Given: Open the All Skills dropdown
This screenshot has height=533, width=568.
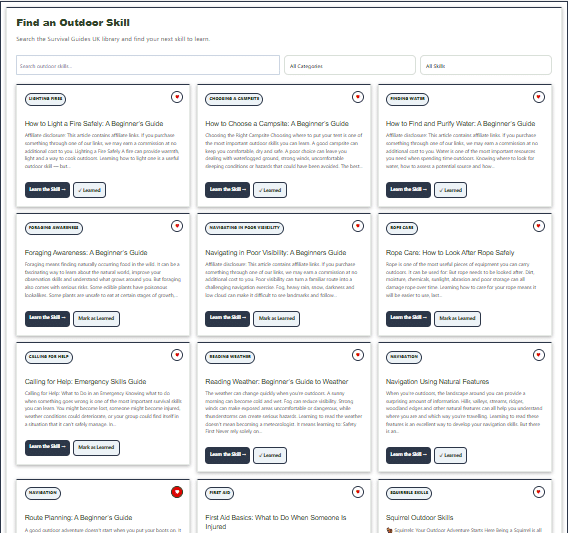Looking at the screenshot, I should (x=486, y=65).
